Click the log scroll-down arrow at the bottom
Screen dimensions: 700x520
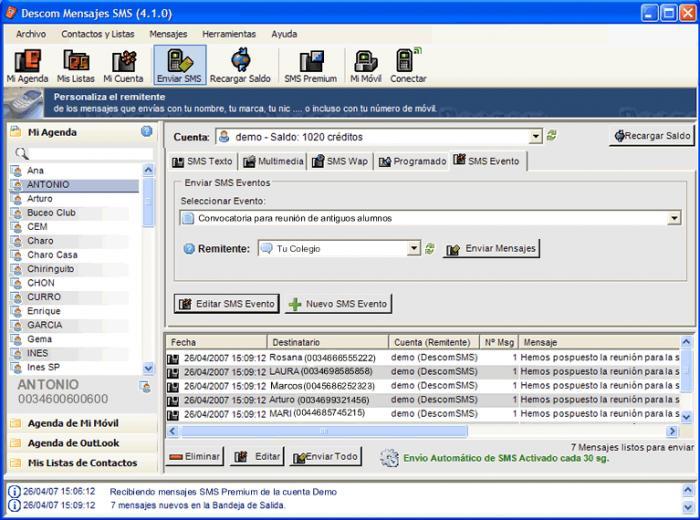click(688, 507)
